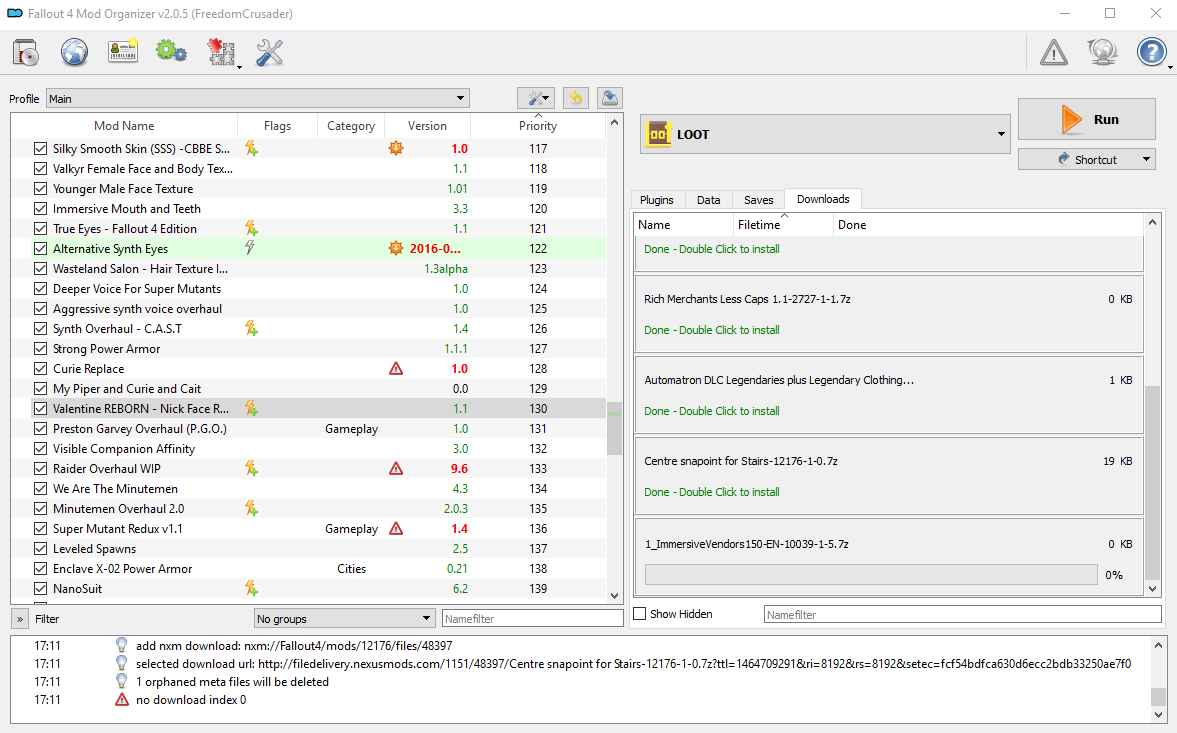Open the Install Mod archive icon
Image resolution: width=1177 pixels, height=733 pixels.
26,53
